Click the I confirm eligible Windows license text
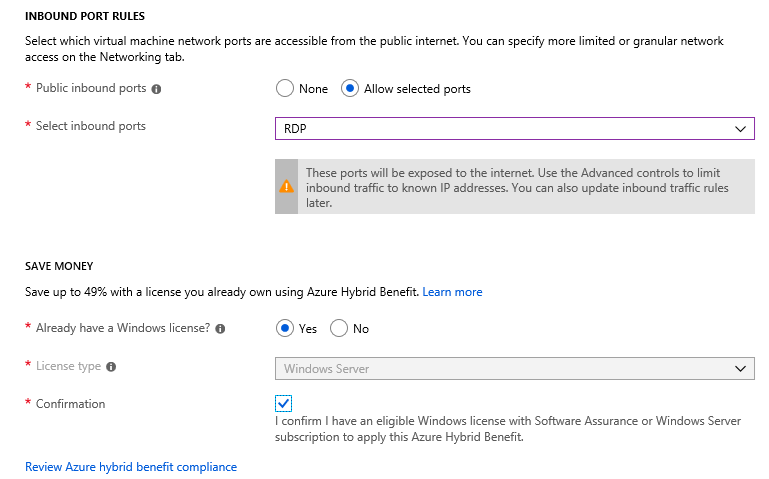 point(508,429)
